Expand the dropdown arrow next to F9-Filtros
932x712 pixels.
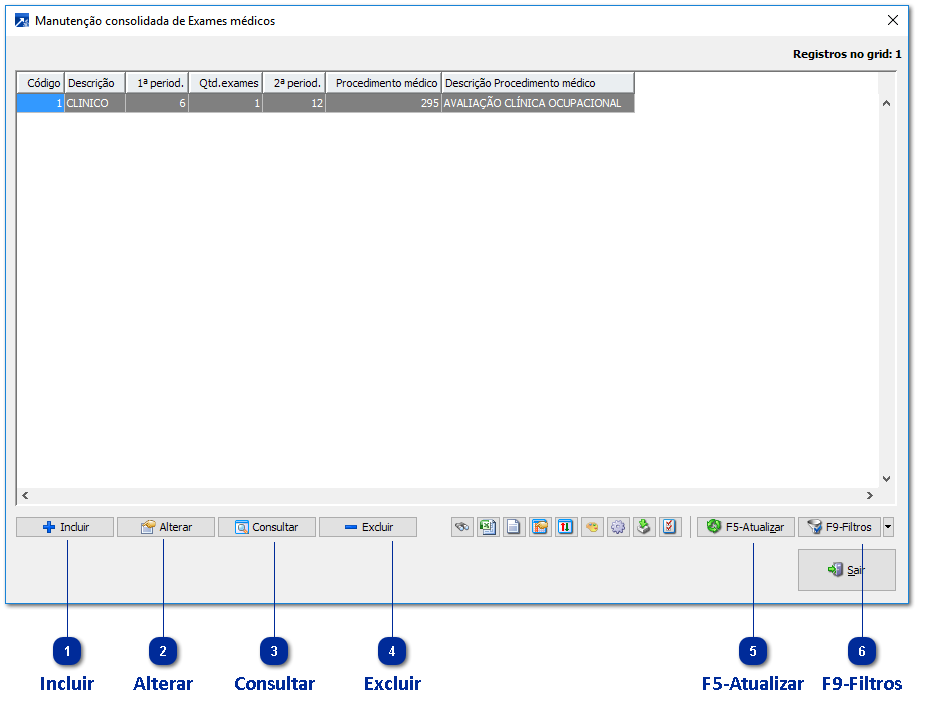click(x=888, y=527)
